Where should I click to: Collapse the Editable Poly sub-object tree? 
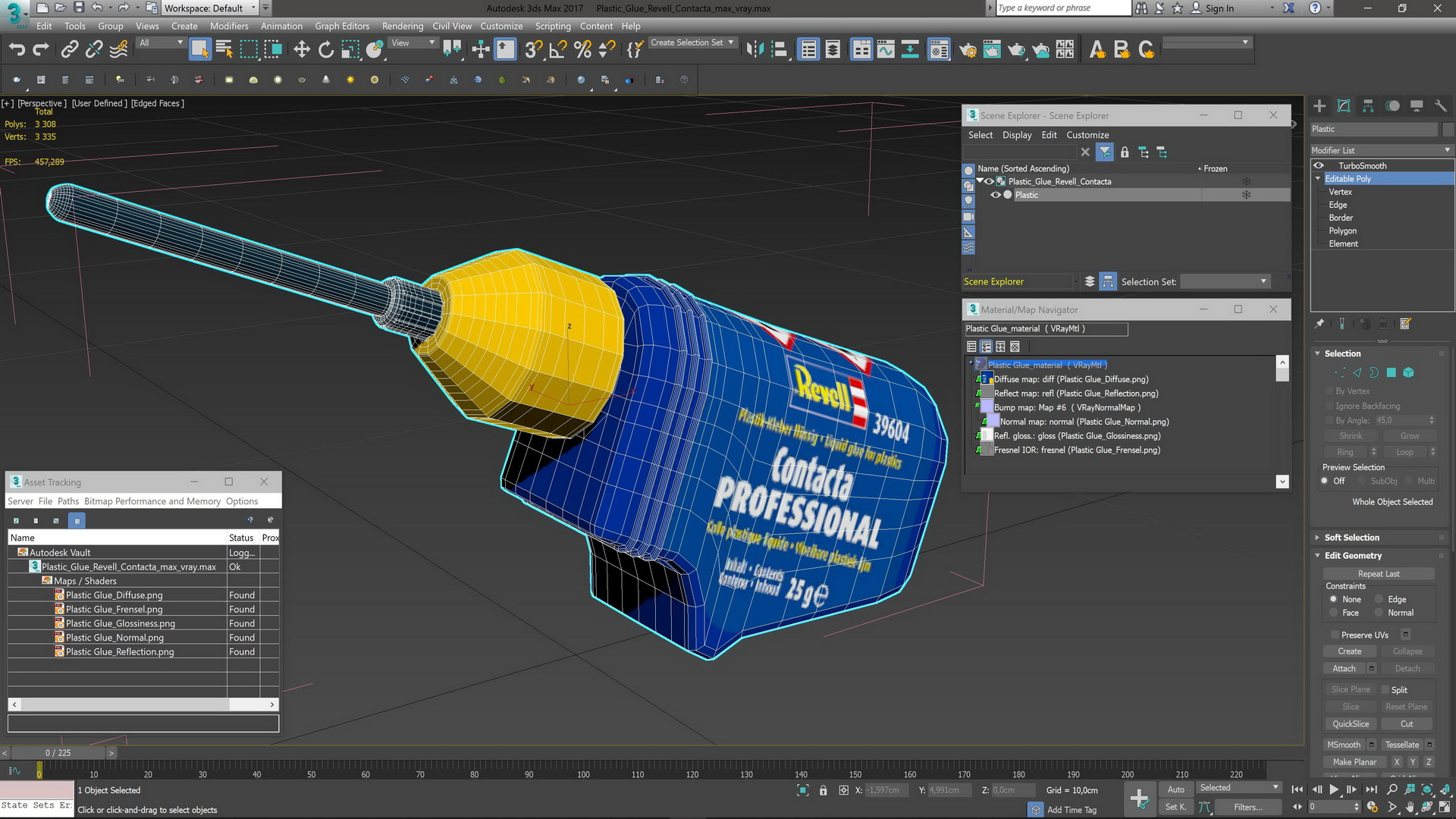pos(1318,179)
